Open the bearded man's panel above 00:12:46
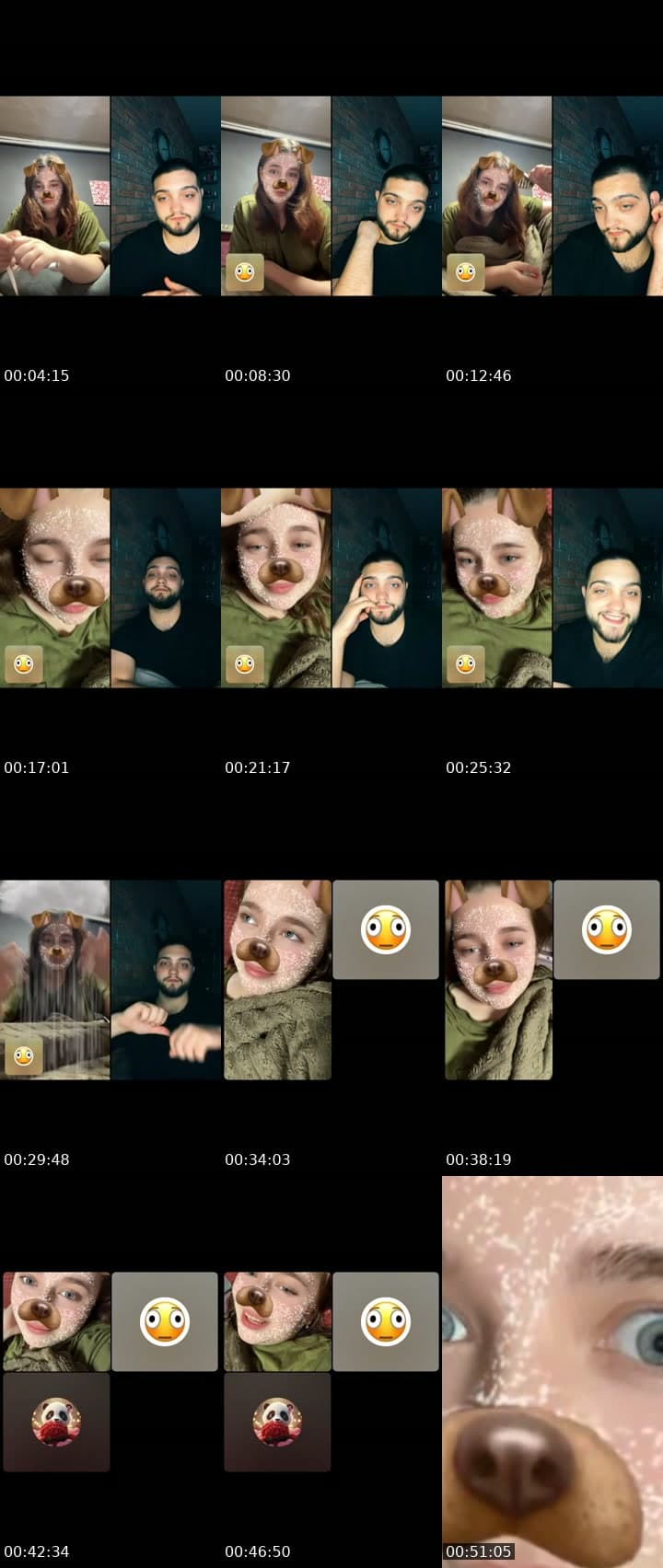Image resolution: width=663 pixels, height=1568 pixels. tap(608, 196)
